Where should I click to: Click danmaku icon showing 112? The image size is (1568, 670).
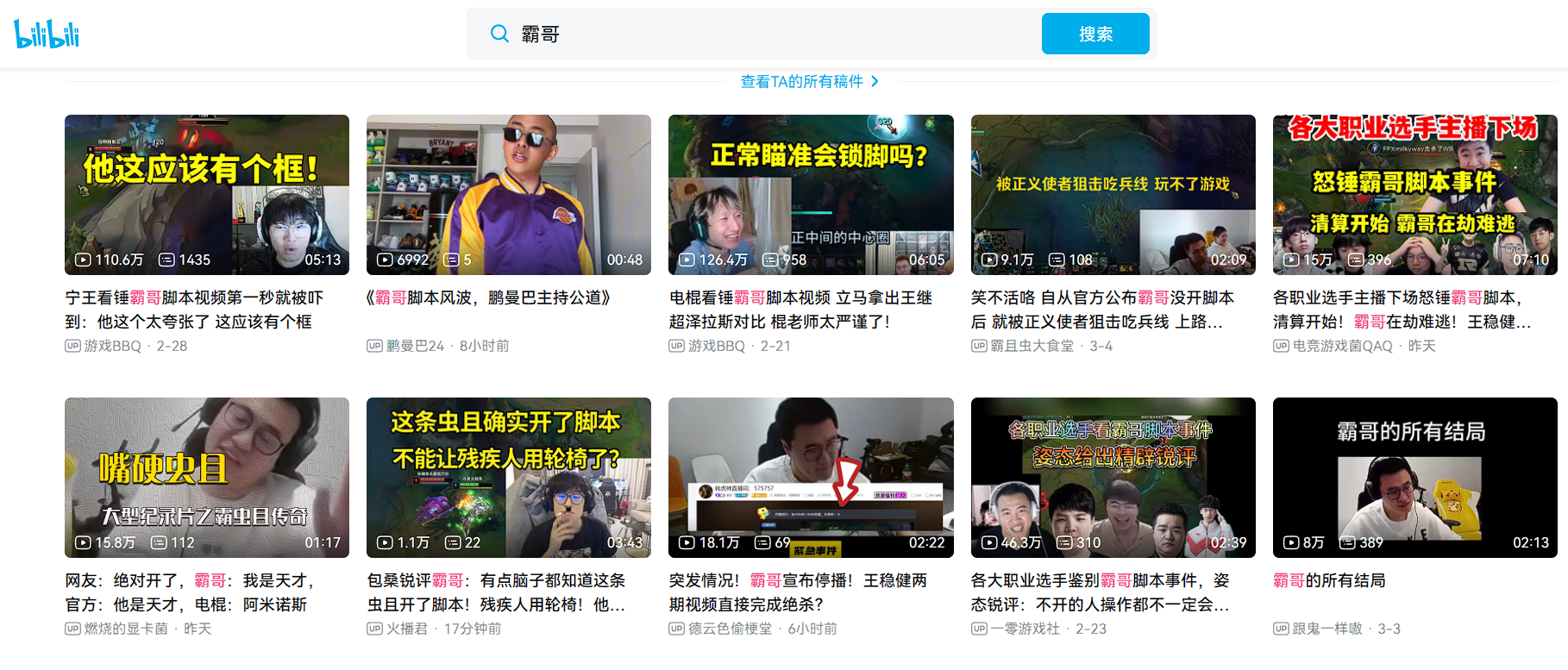tap(159, 542)
